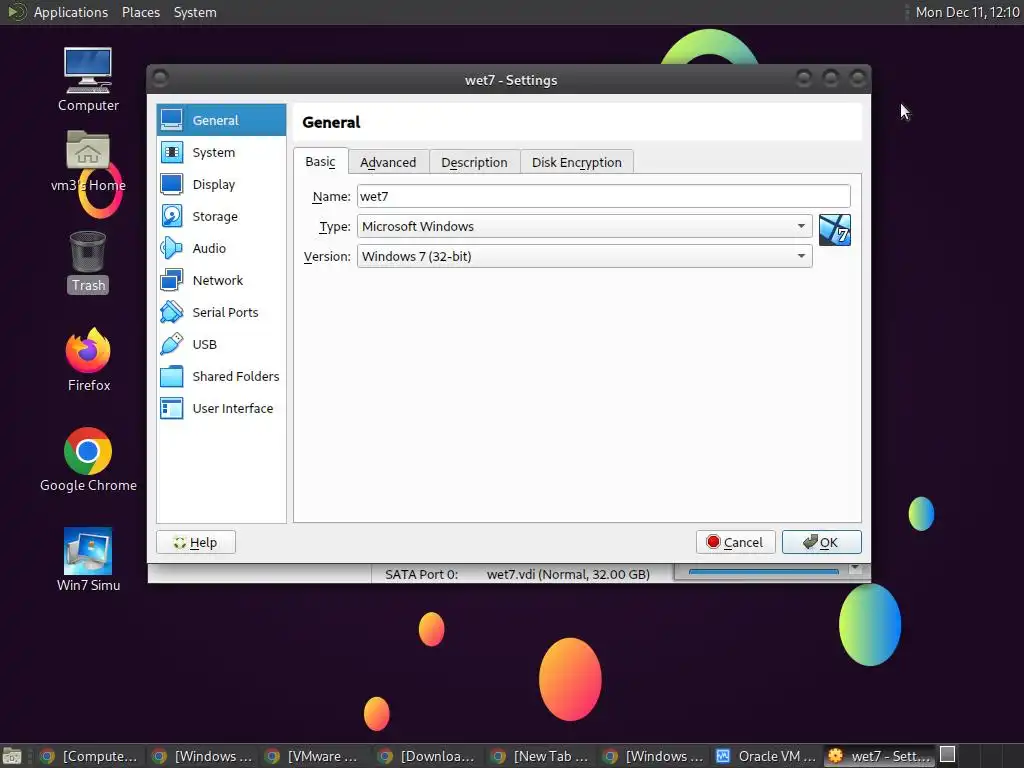The width and height of the screenshot is (1024, 768).
Task: Open the Trash desktop icon
Action: [88, 251]
